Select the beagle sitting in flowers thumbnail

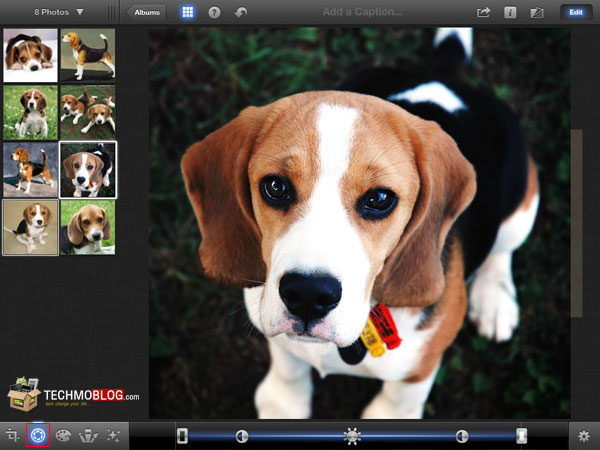[x=31, y=112]
